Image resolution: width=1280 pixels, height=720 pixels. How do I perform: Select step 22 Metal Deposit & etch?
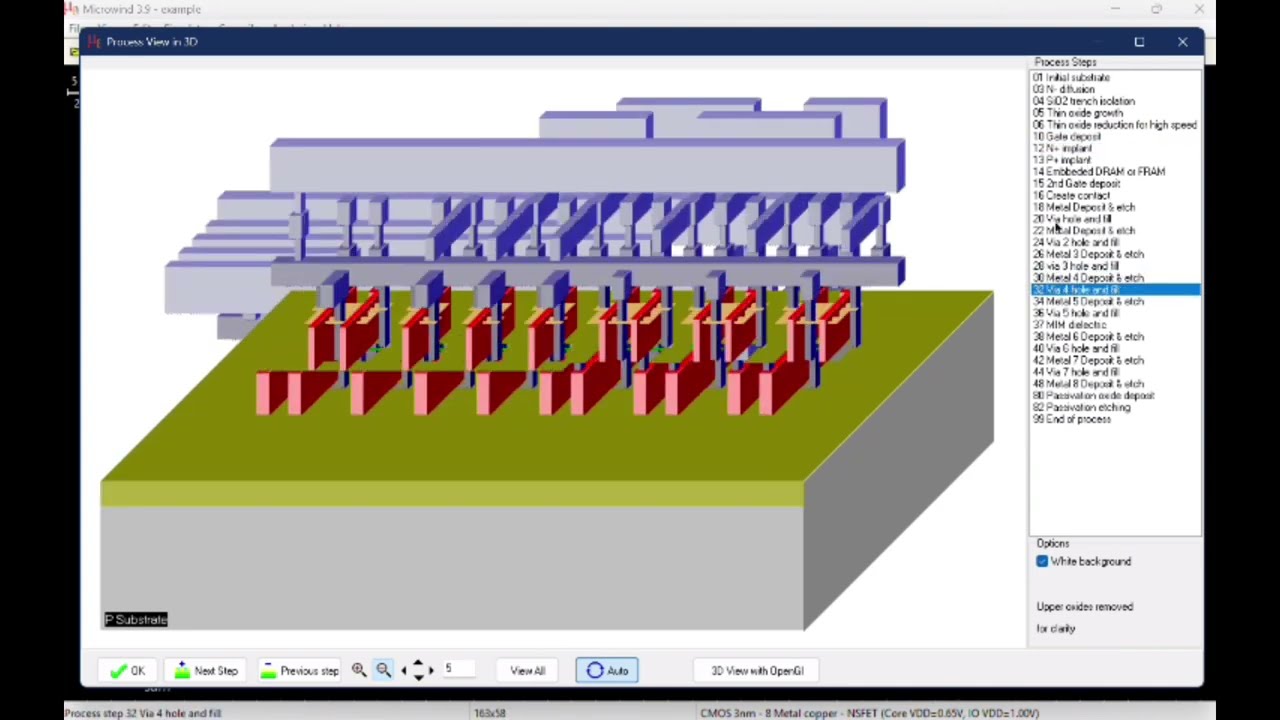pyautogui.click(x=1115, y=231)
